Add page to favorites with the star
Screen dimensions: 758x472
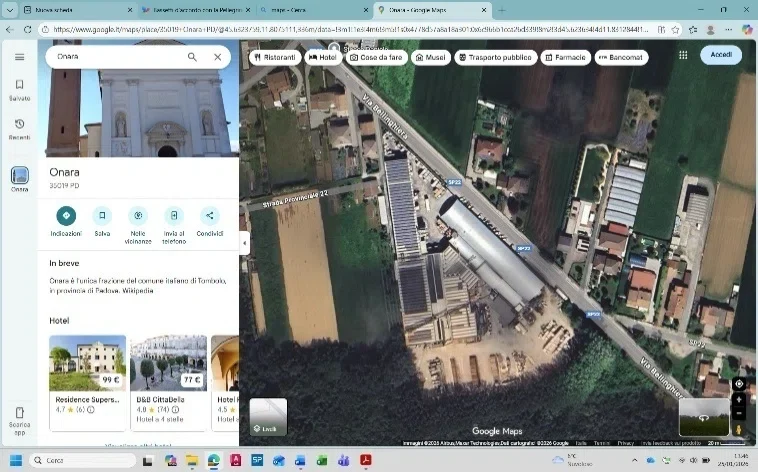[675, 30]
